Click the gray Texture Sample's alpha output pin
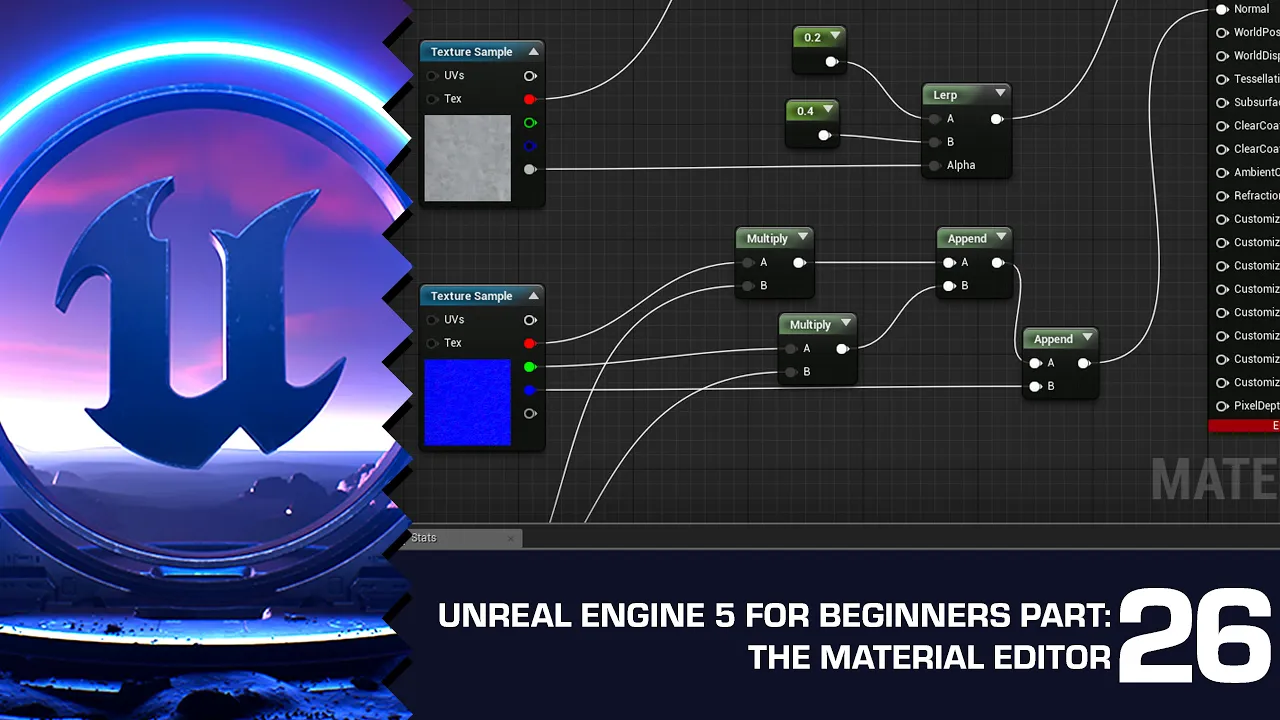 pyautogui.click(x=530, y=169)
